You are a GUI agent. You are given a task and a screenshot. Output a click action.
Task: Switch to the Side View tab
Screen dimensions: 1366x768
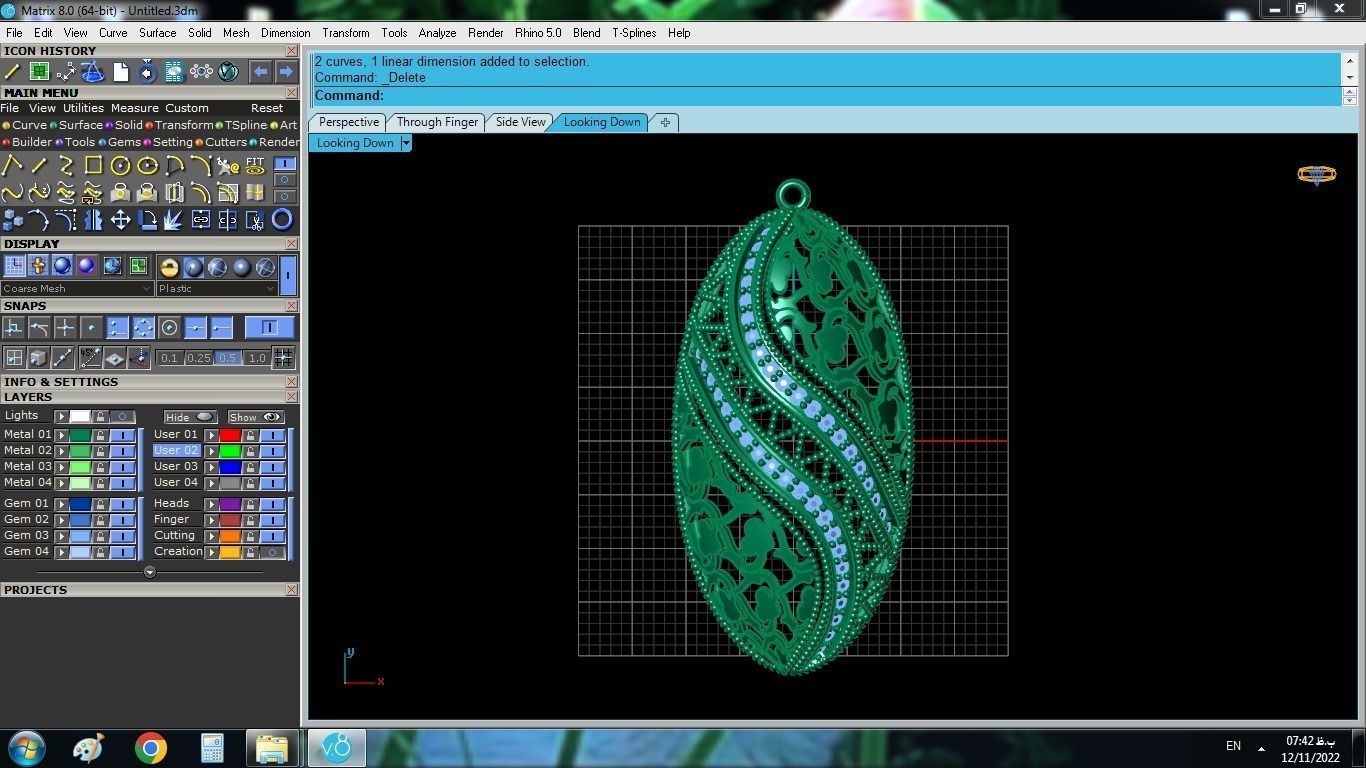(520, 122)
